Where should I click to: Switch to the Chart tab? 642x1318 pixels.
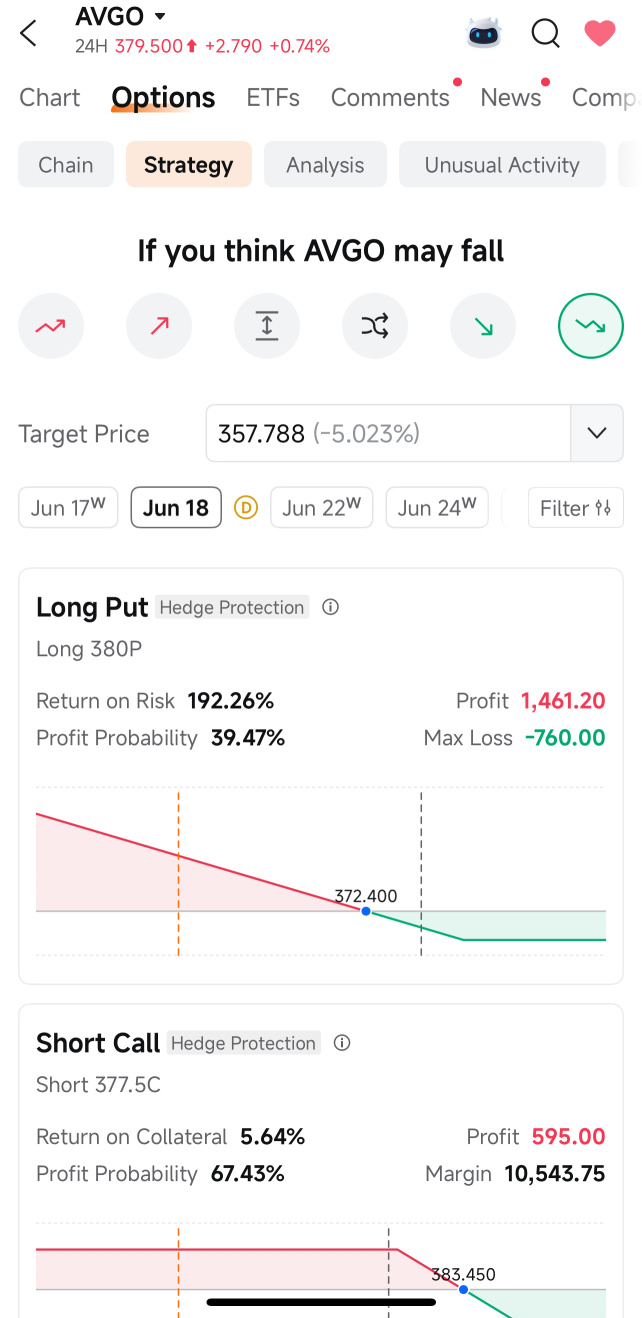(x=50, y=97)
